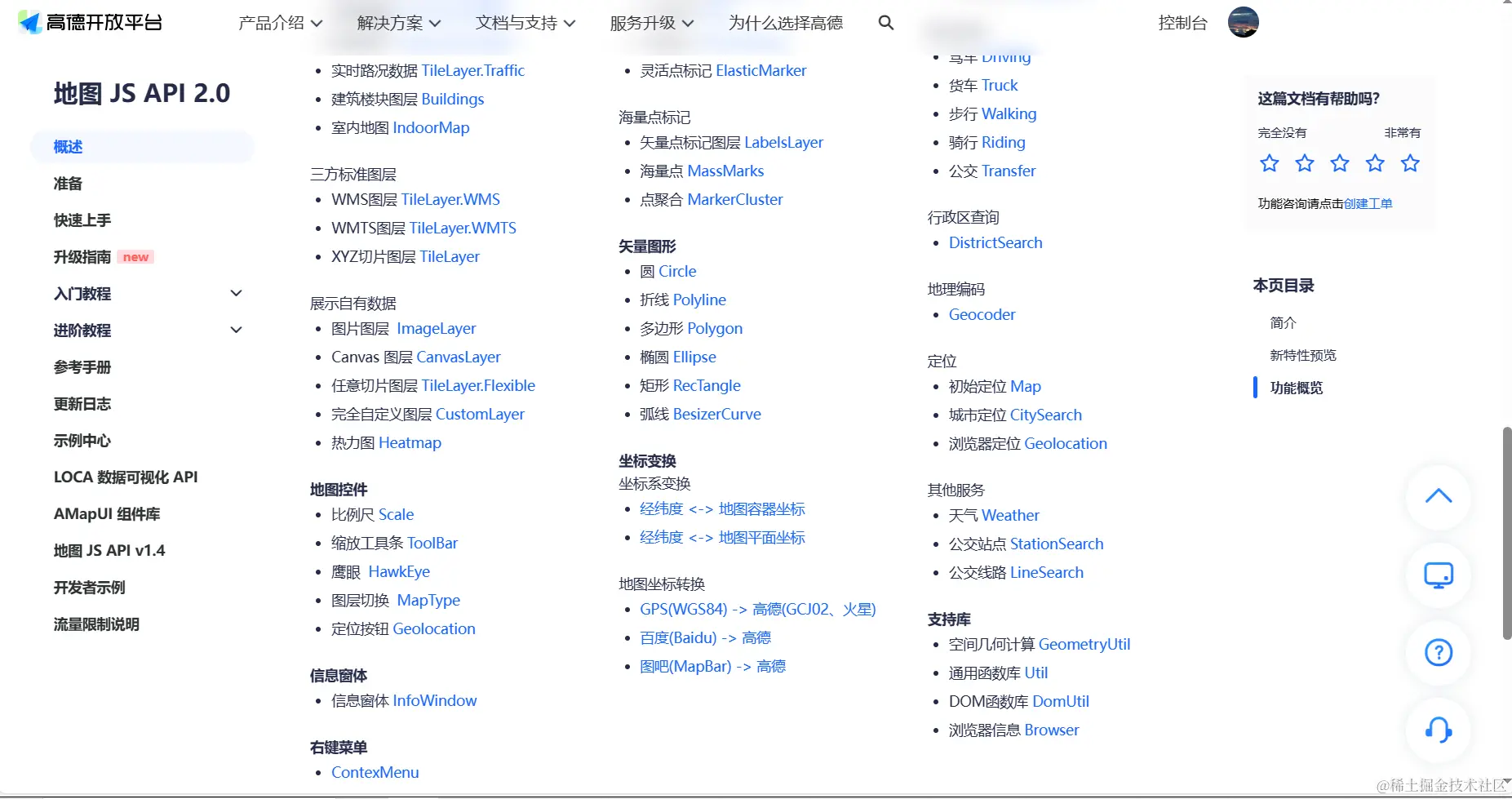The width and height of the screenshot is (1512, 799).
Task: Expand the 文档与支持 dropdown menu
Action: (x=525, y=23)
